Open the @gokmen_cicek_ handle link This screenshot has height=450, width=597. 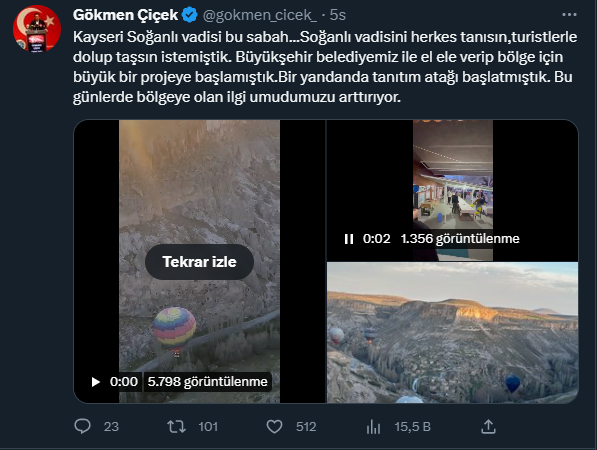pyautogui.click(x=260, y=15)
